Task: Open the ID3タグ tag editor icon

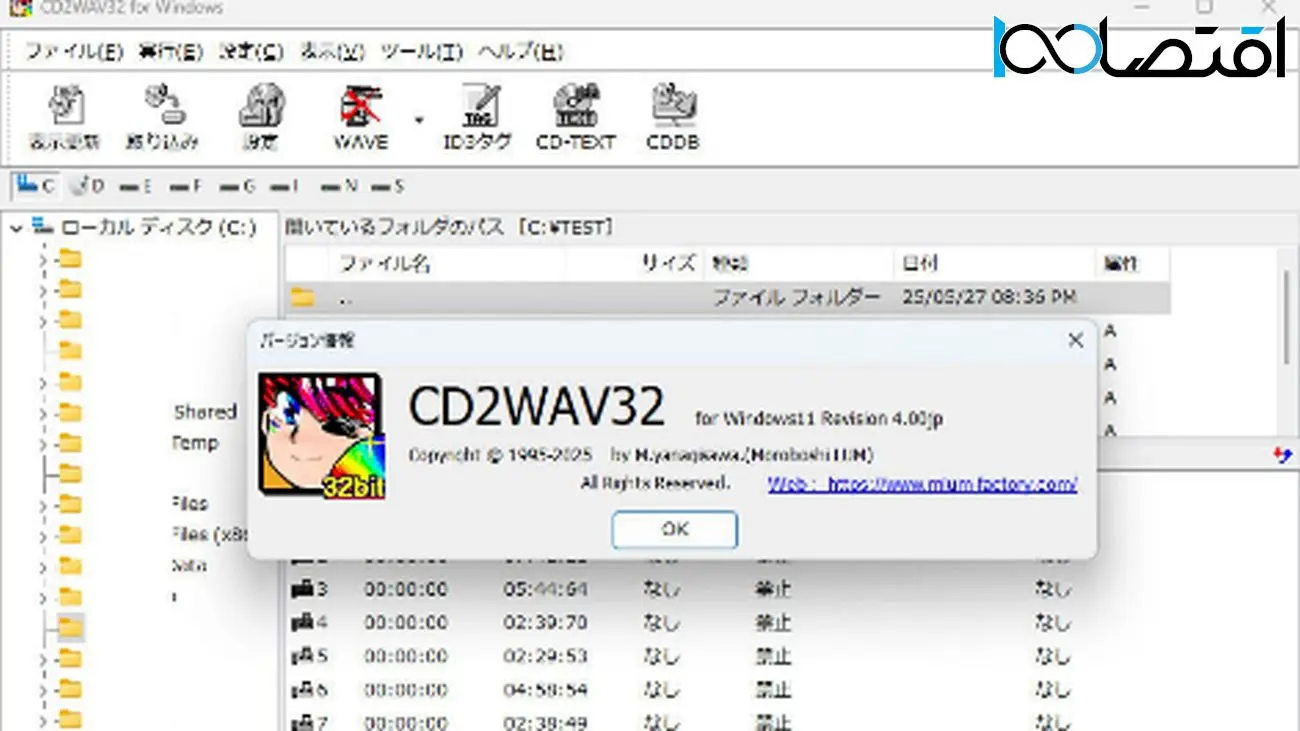Action: 477,116
